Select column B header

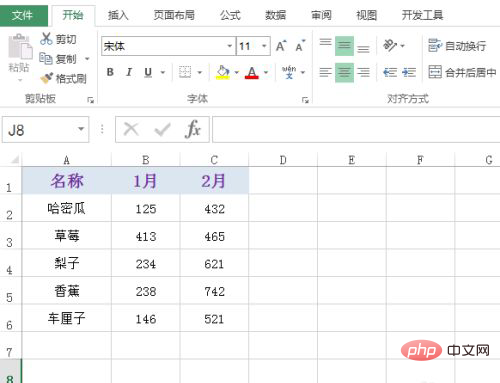pos(146,160)
